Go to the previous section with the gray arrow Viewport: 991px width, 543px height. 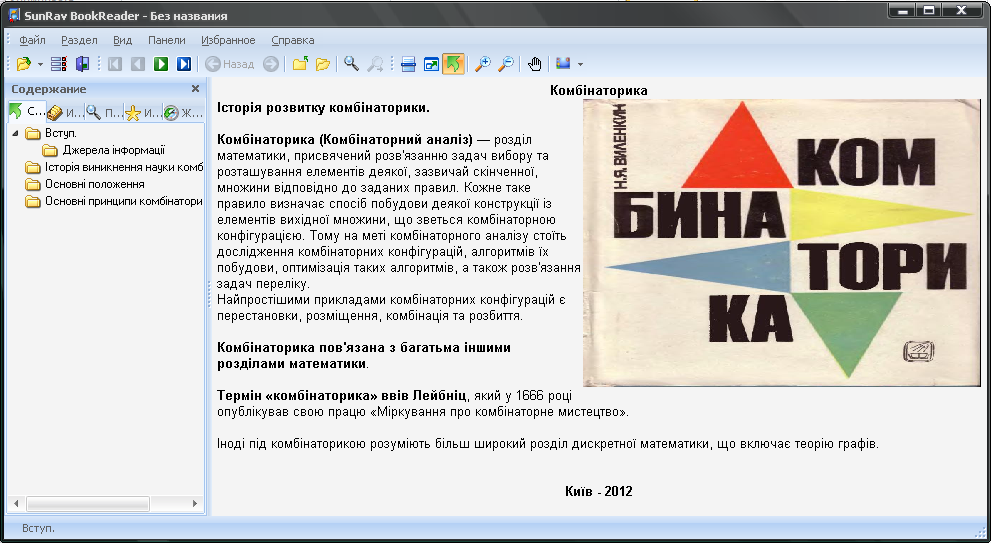pyautogui.click(x=138, y=64)
